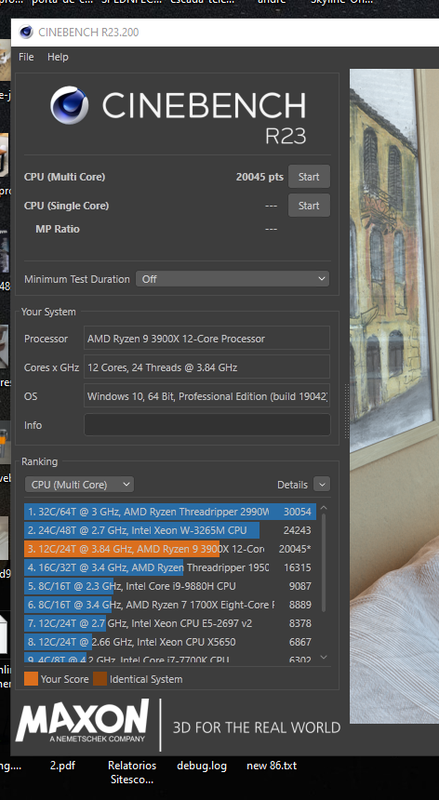Screen dimensions: 439x800
Task: Select Relatorios Sitesco desktop item
Action: (132, 772)
